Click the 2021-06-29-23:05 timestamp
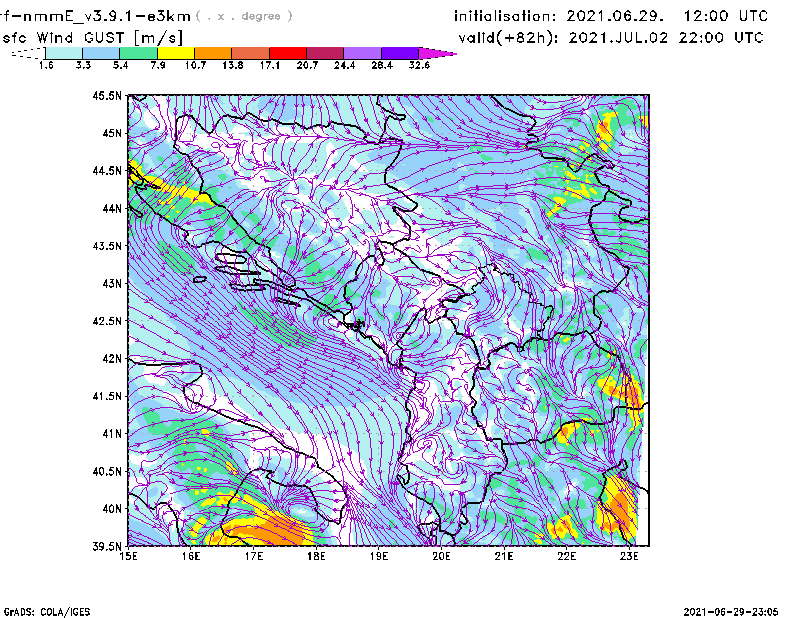The height and width of the screenshot is (618, 800). point(731,612)
